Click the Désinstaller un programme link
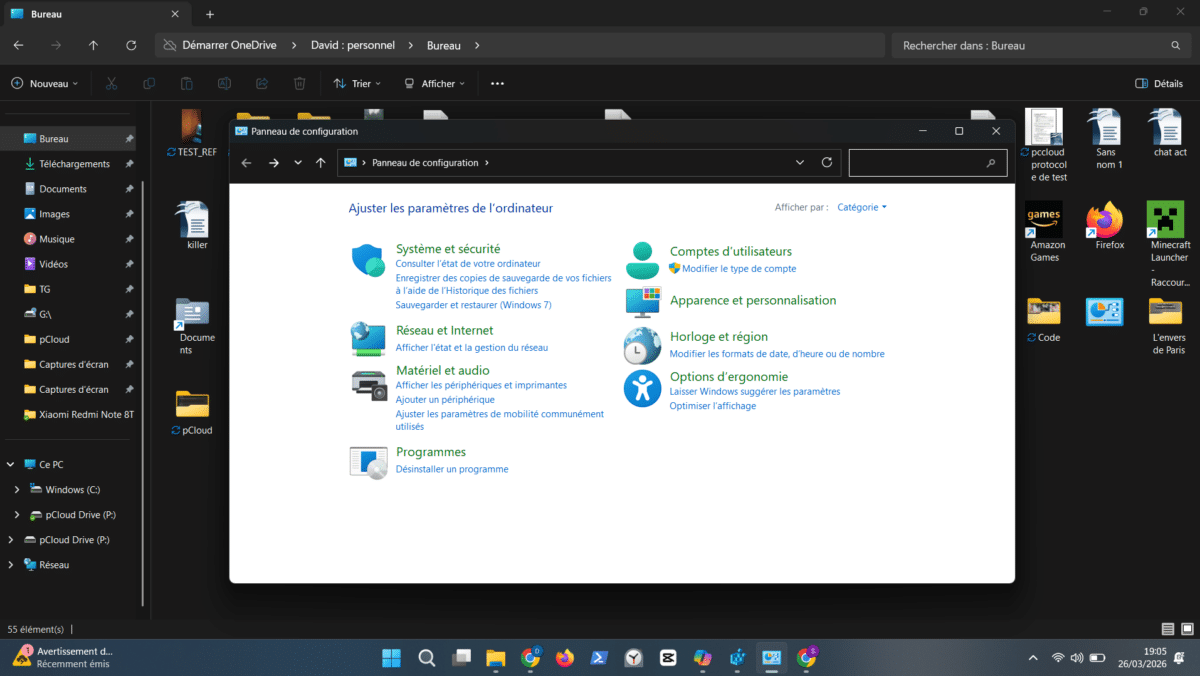The width and height of the screenshot is (1200, 676). tap(452, 468)
